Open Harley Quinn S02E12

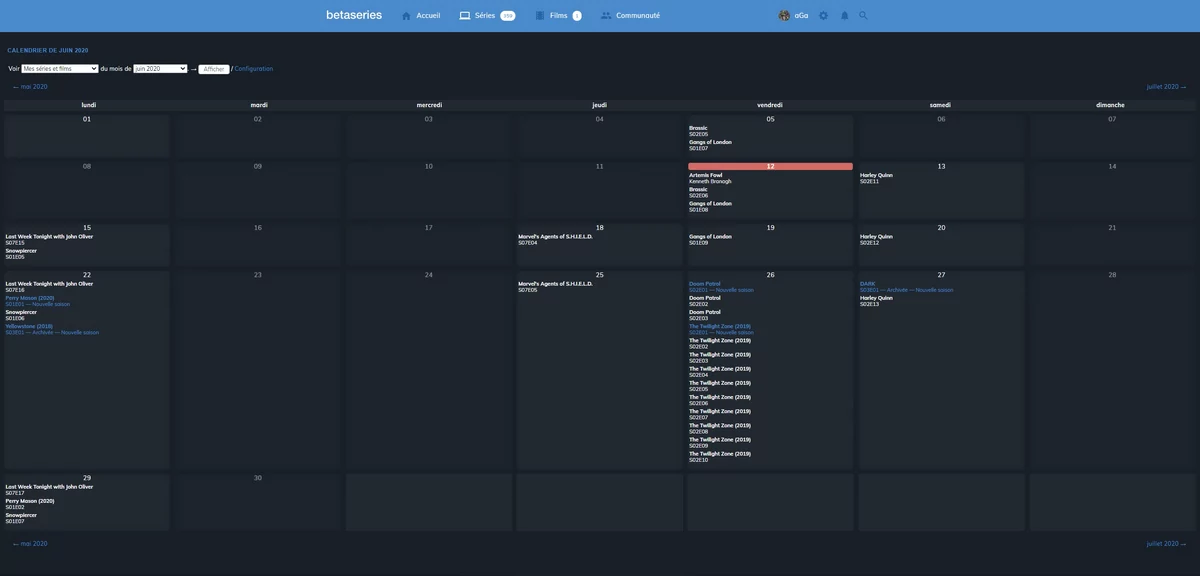click(x=876, y=239)
